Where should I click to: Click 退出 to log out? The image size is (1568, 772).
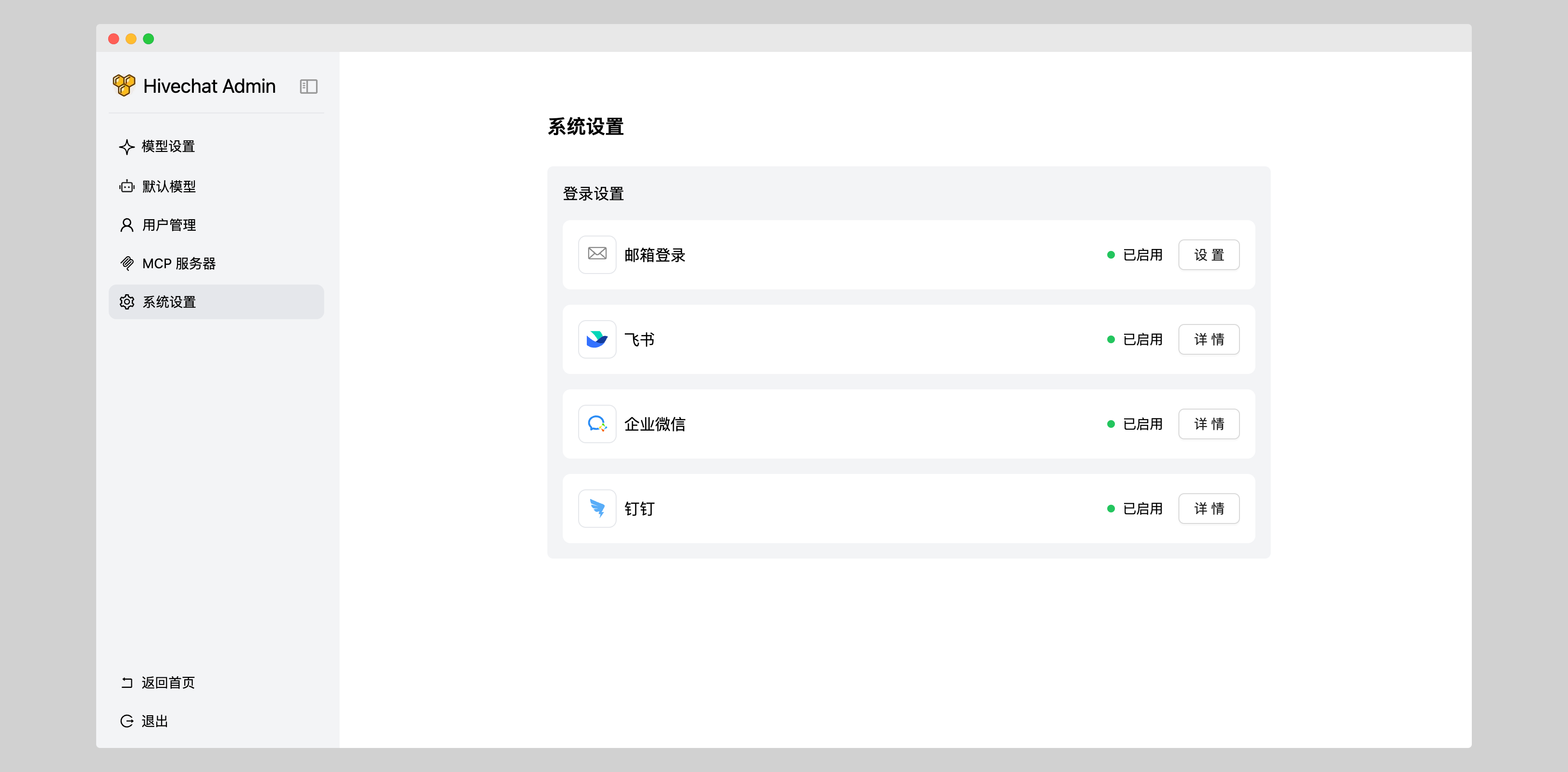point(154,721)
